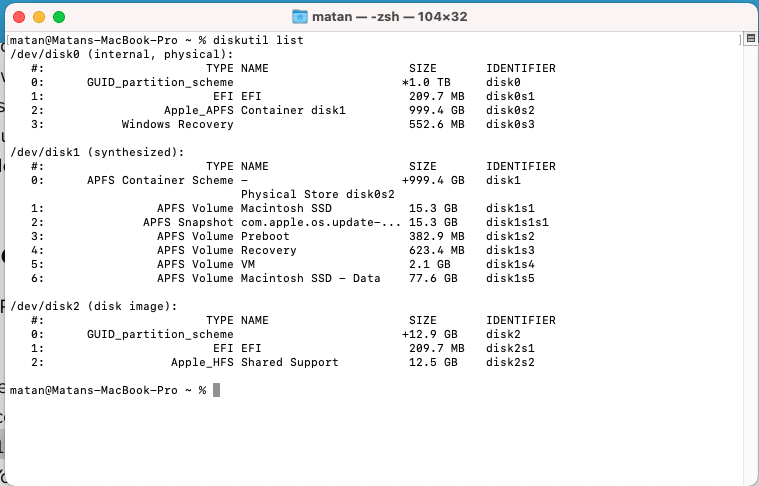759x486 pixels.
Task: Click the home folder proxy icon in title bar
Action: (300, 17)
